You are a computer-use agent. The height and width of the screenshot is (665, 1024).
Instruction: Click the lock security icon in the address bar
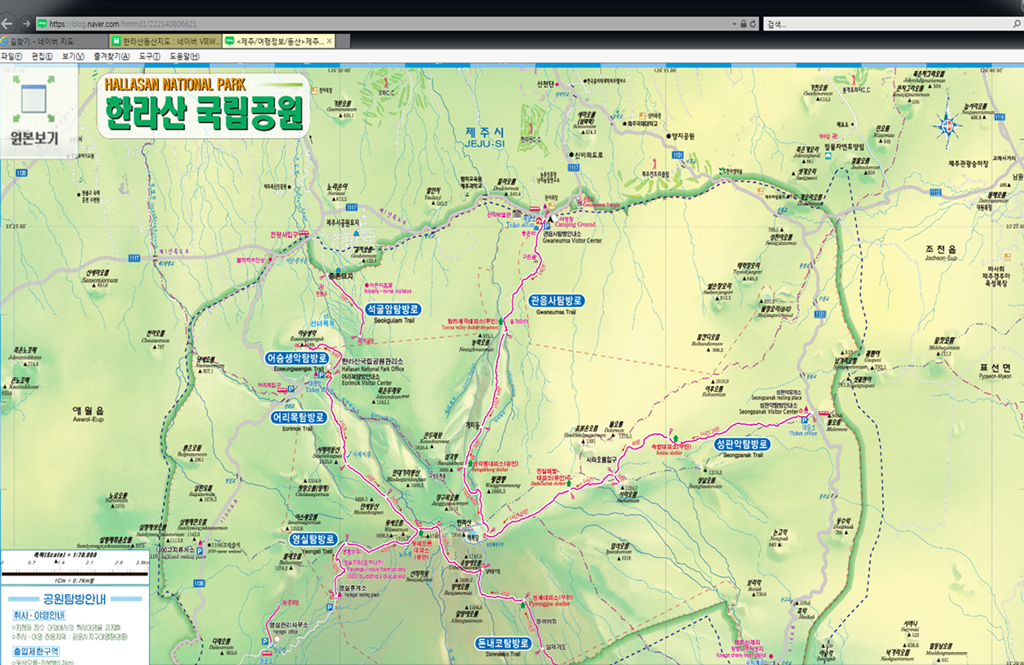(x=743, y=24)
